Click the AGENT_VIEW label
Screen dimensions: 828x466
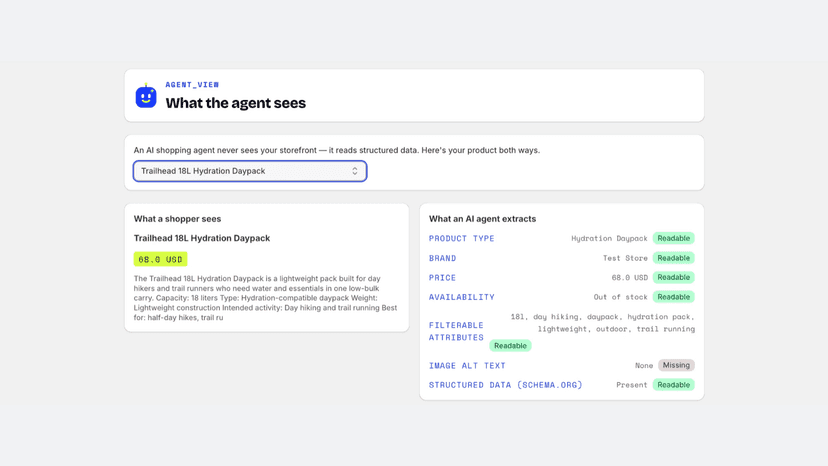pyautogui.click(x=192, y=85)
